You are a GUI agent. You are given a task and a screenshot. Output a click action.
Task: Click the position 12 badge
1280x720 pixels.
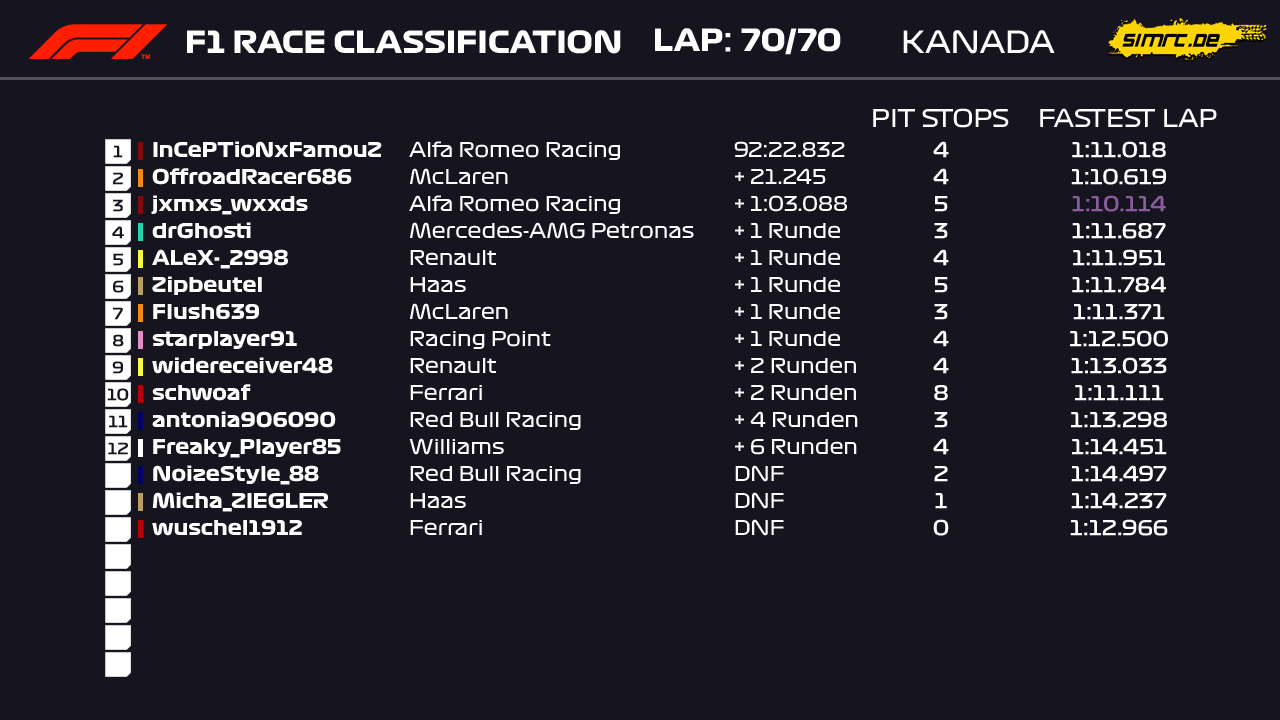coord(118,448)
